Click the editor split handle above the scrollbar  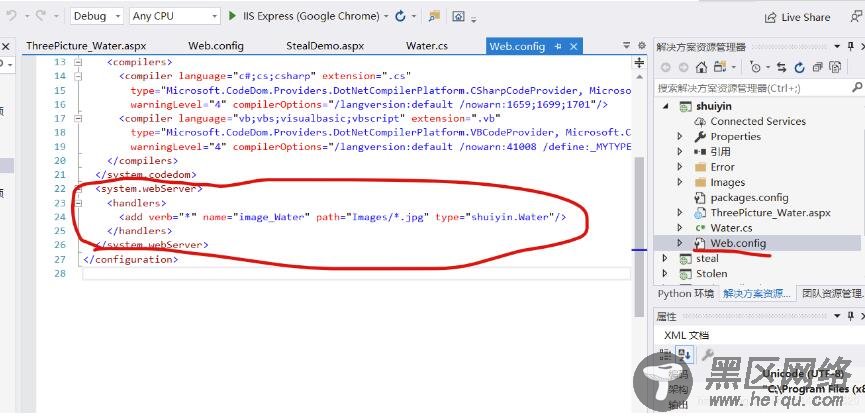(640, 62)
